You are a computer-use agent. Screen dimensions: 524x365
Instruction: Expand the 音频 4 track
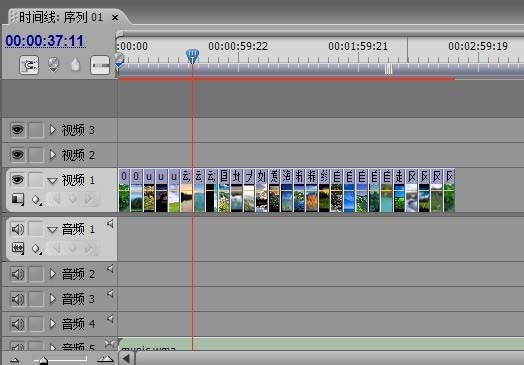pos(52,324)
